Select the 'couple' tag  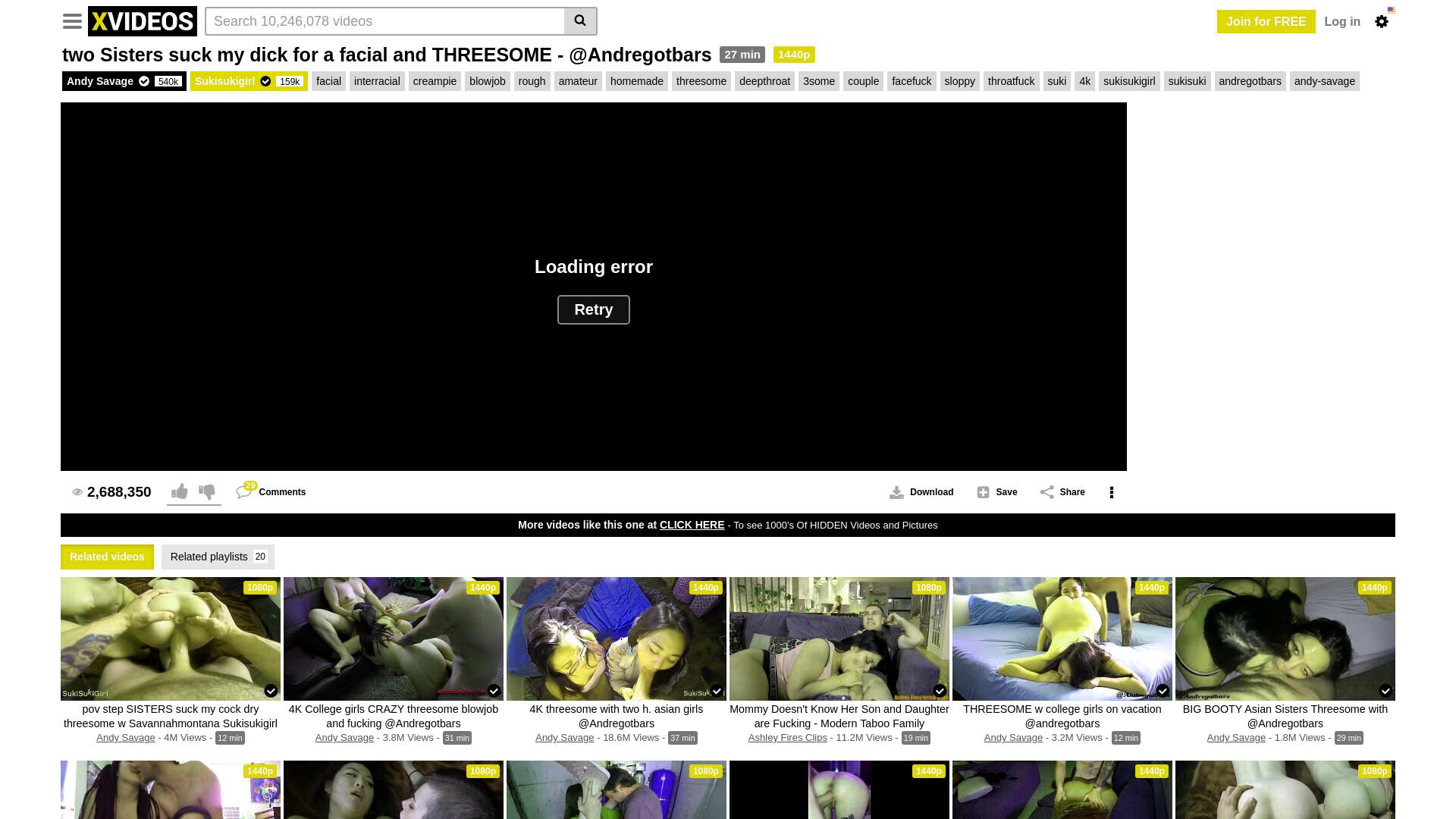click(x=863, y=81)
